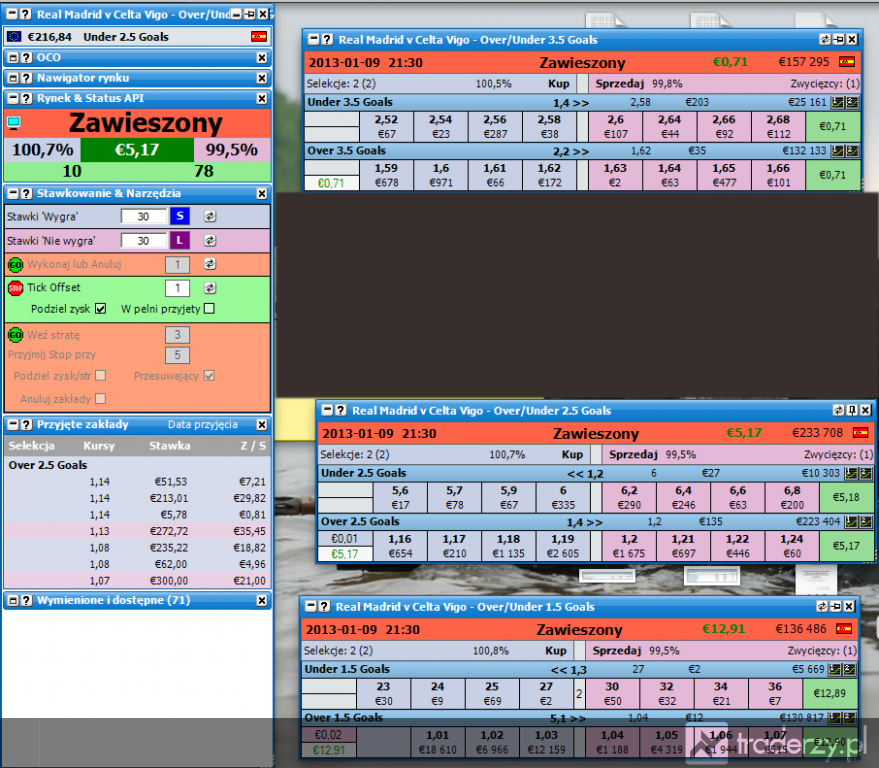Screen dimensions: 879x768
Task: Collapse the Rynek & Status API panel
Action: pos(13,98)
